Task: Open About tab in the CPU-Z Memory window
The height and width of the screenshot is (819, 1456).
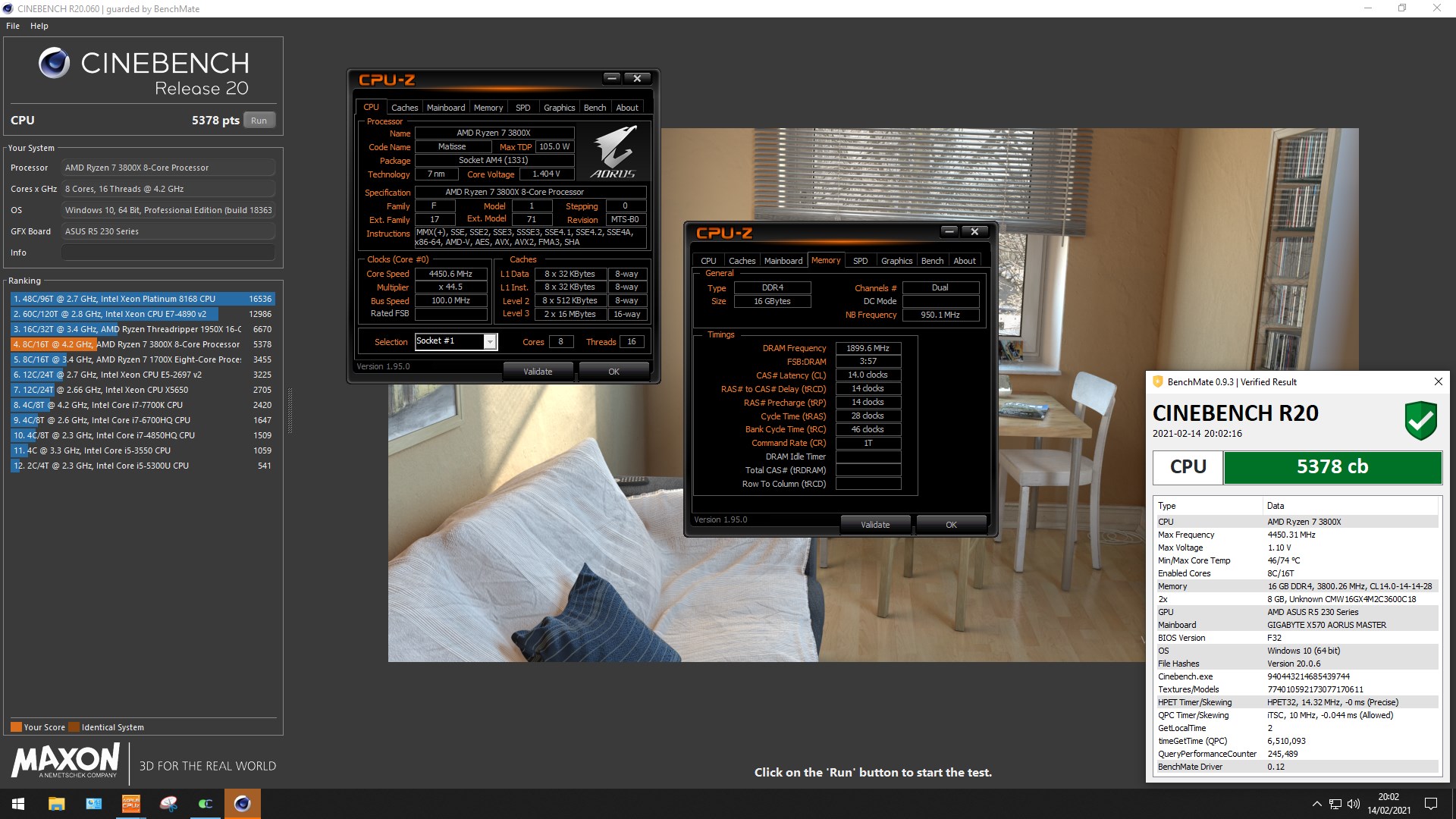Action: click(965, 261)
